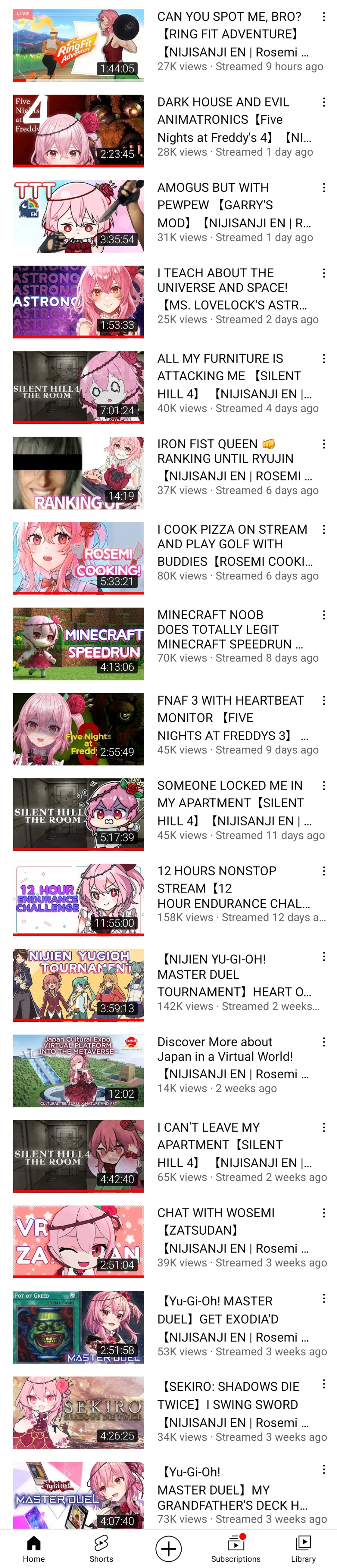Open options menu for Sekiro Shadows Die Twice video
The width and height of the screenshot is (337, 1568).
point(323,1384)
